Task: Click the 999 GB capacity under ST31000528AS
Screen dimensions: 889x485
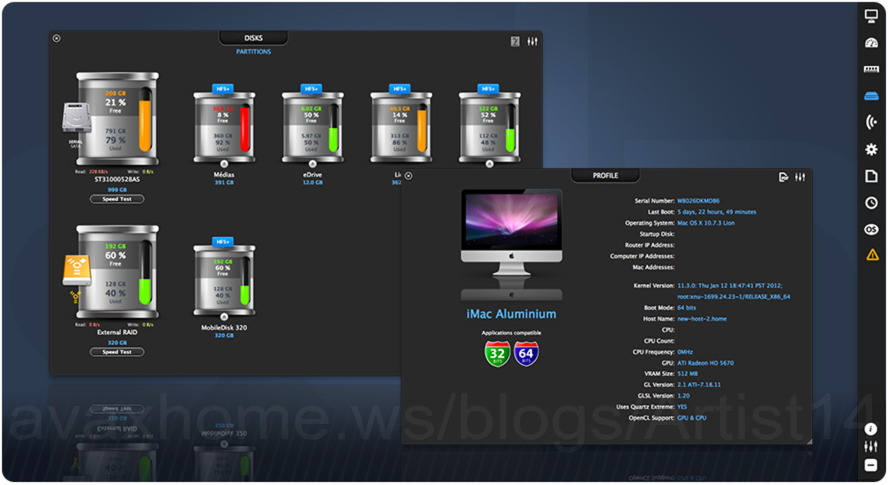Action: point(117,190)
